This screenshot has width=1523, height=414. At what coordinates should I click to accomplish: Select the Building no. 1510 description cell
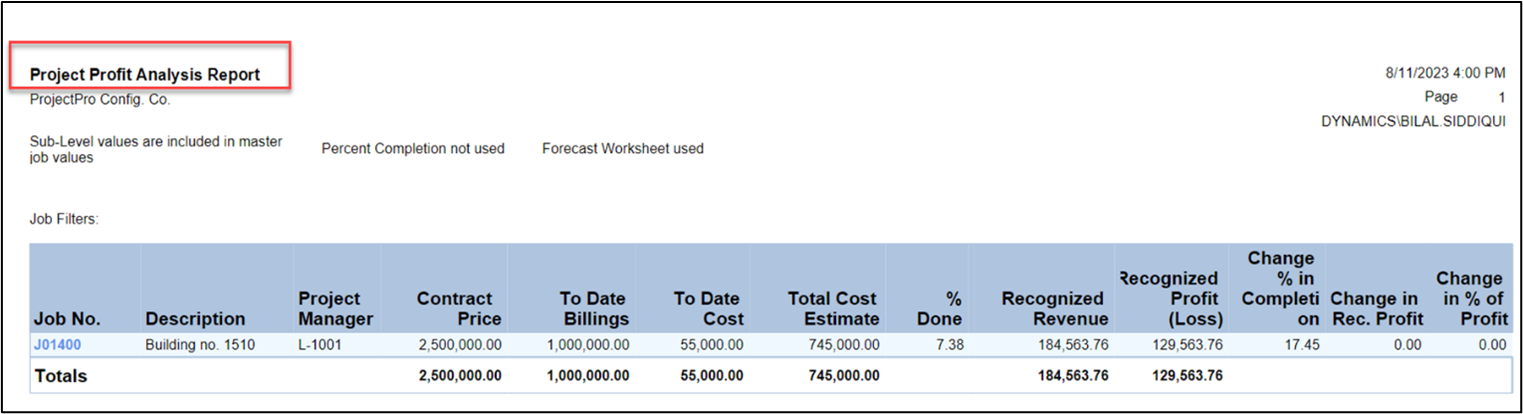tap(200, 345)
